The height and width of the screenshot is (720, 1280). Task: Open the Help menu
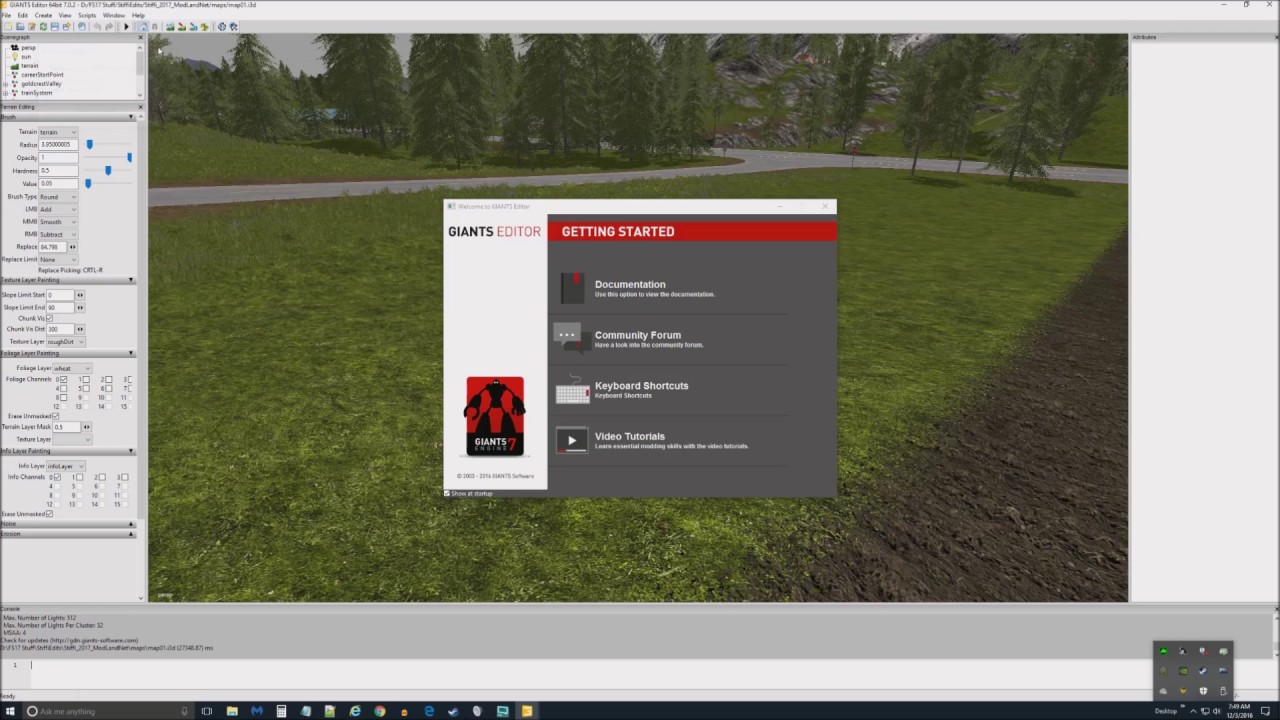coord(138,15)
